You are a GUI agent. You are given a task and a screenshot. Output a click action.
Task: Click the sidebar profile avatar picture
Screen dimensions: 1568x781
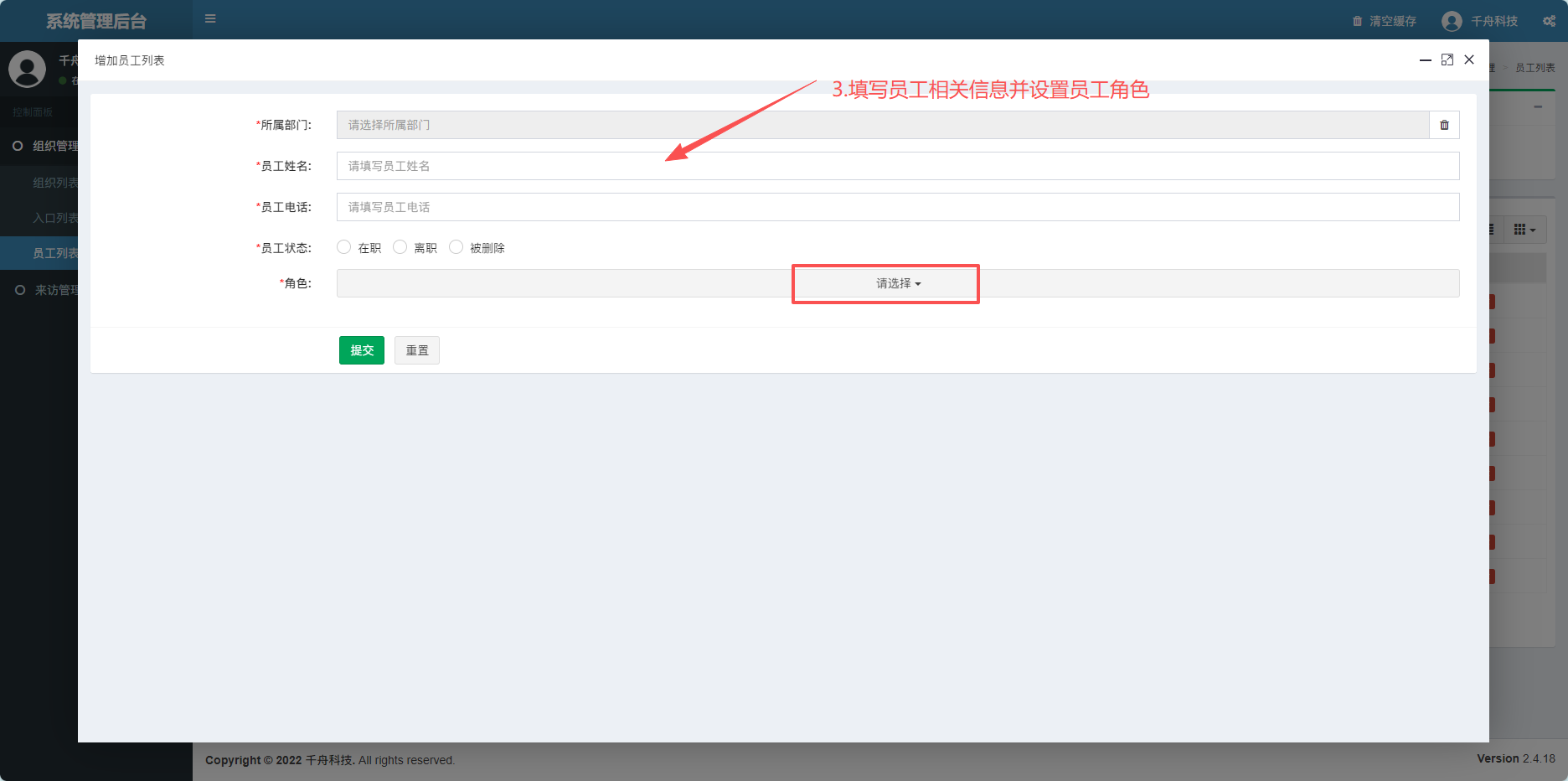point(27,69)
